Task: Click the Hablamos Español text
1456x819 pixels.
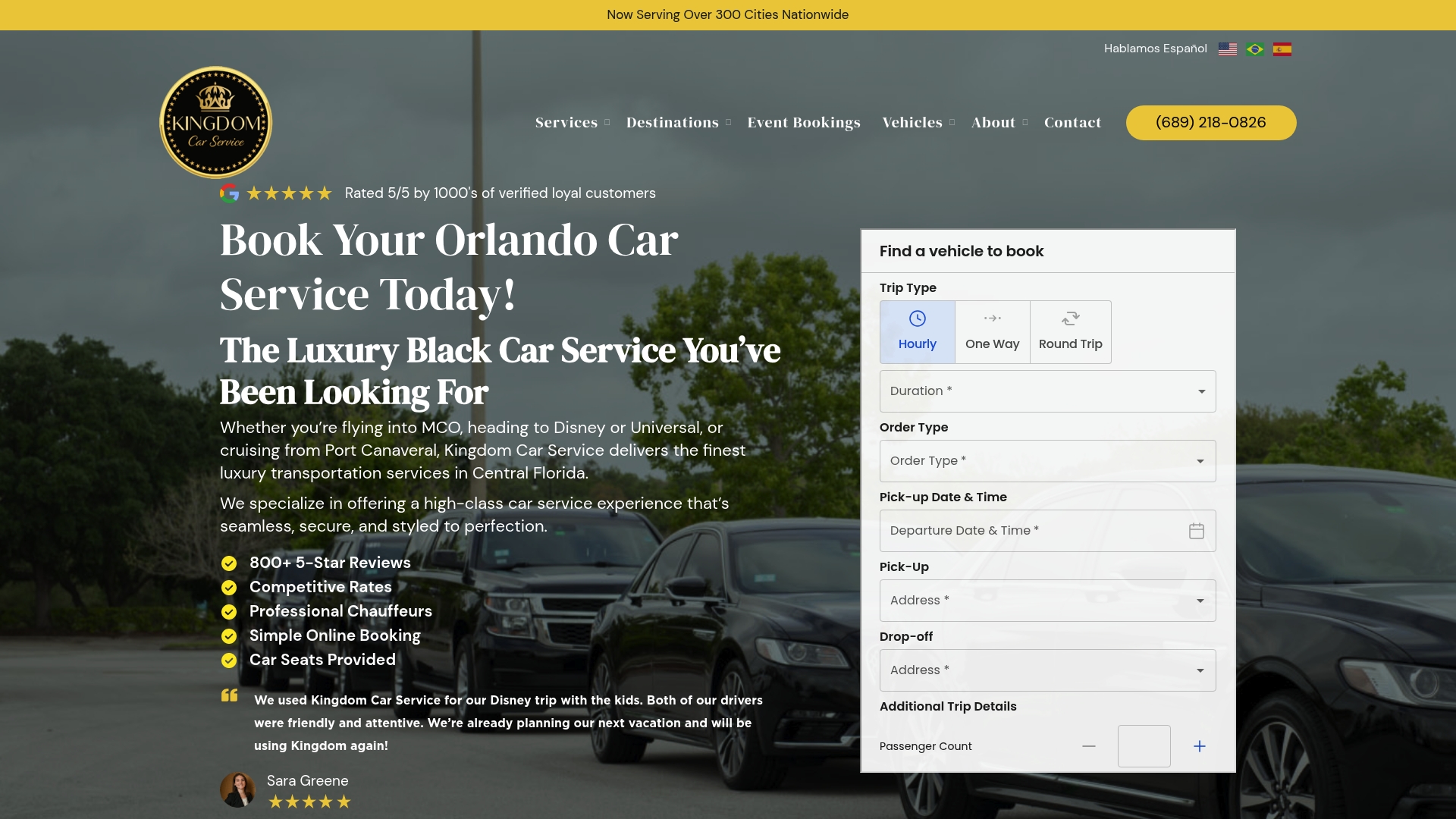Action: tap(1156, 49)
